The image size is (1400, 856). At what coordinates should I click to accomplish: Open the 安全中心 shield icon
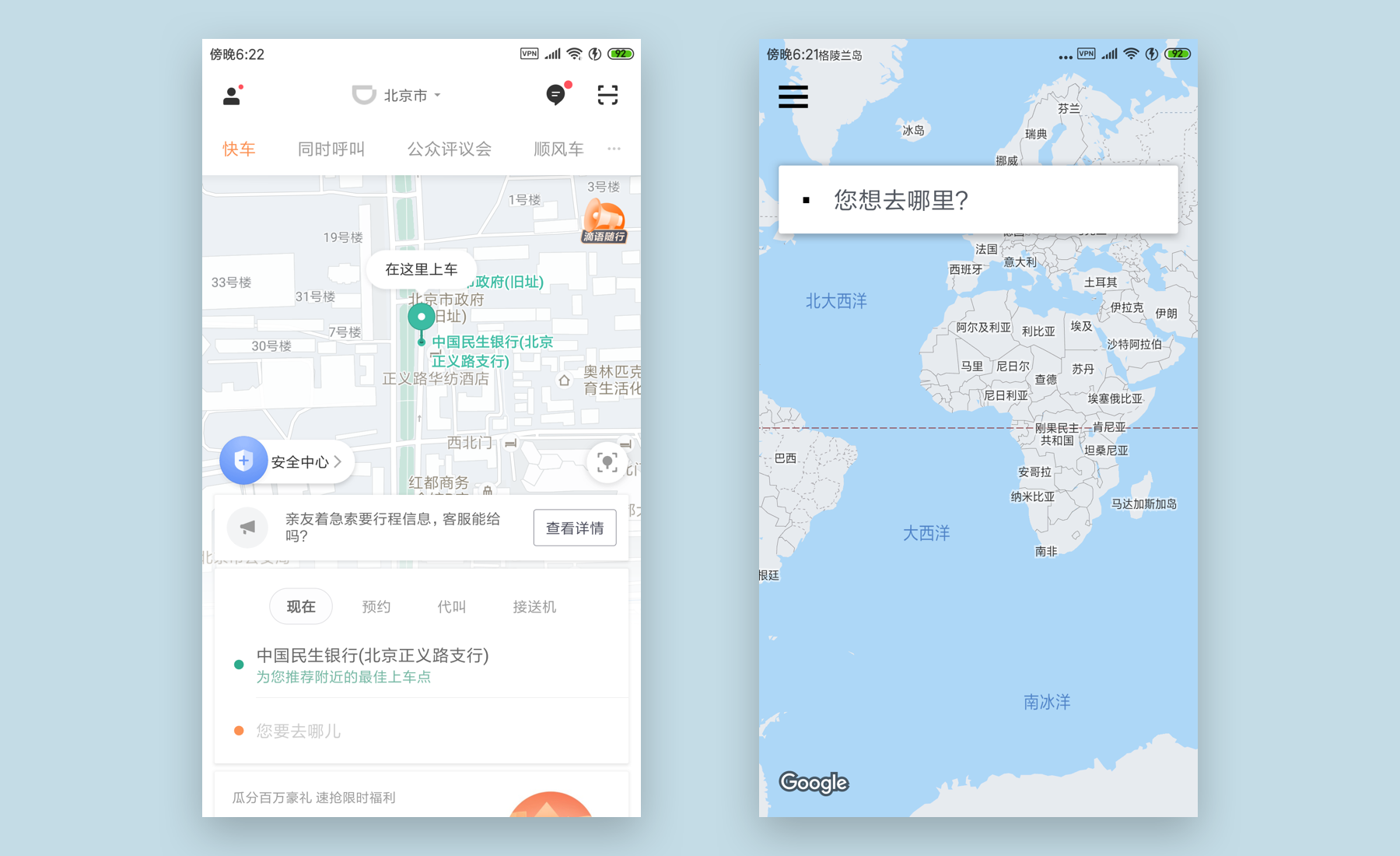(x=243, y=461)
